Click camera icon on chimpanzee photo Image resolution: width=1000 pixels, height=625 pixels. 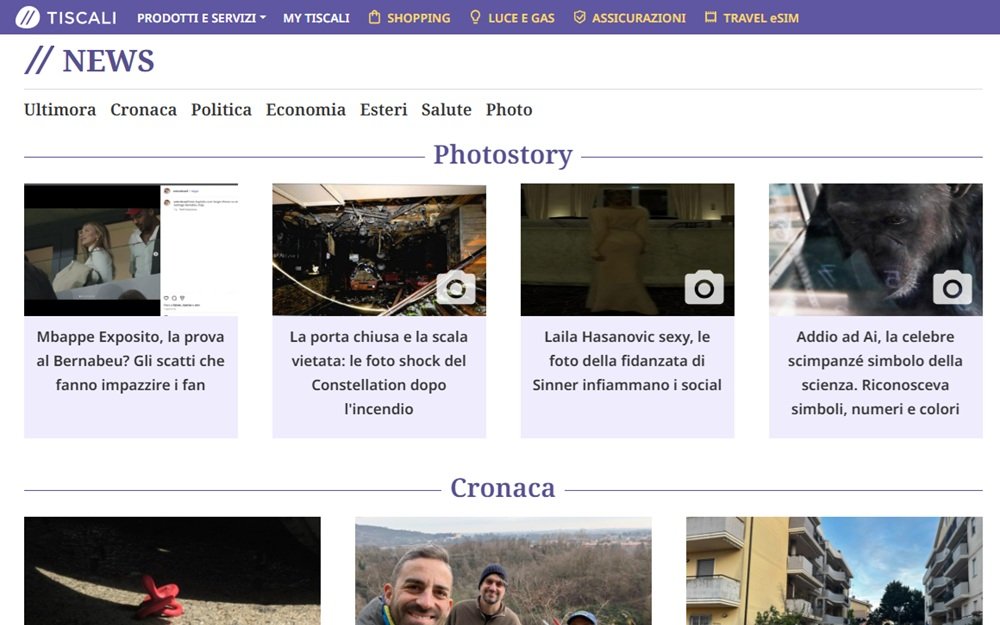coord(952,288)
